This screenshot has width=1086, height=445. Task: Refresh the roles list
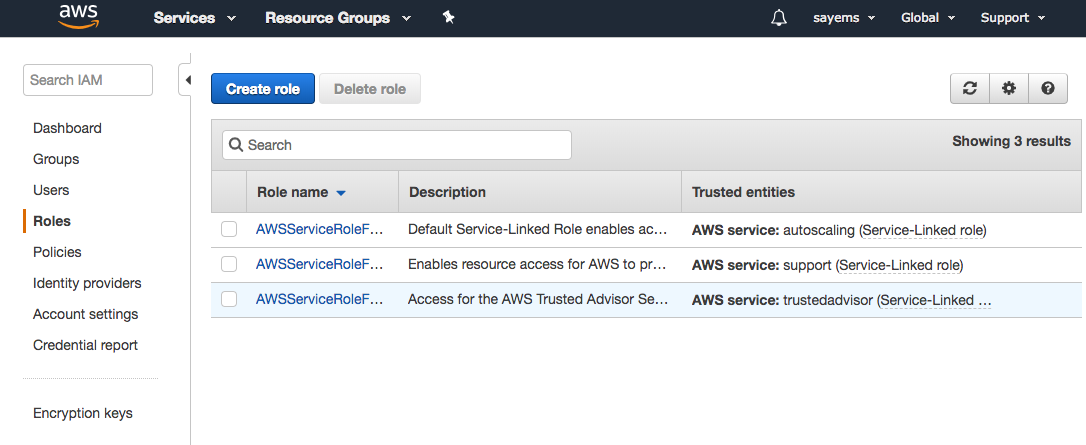[x=970, y=89]
